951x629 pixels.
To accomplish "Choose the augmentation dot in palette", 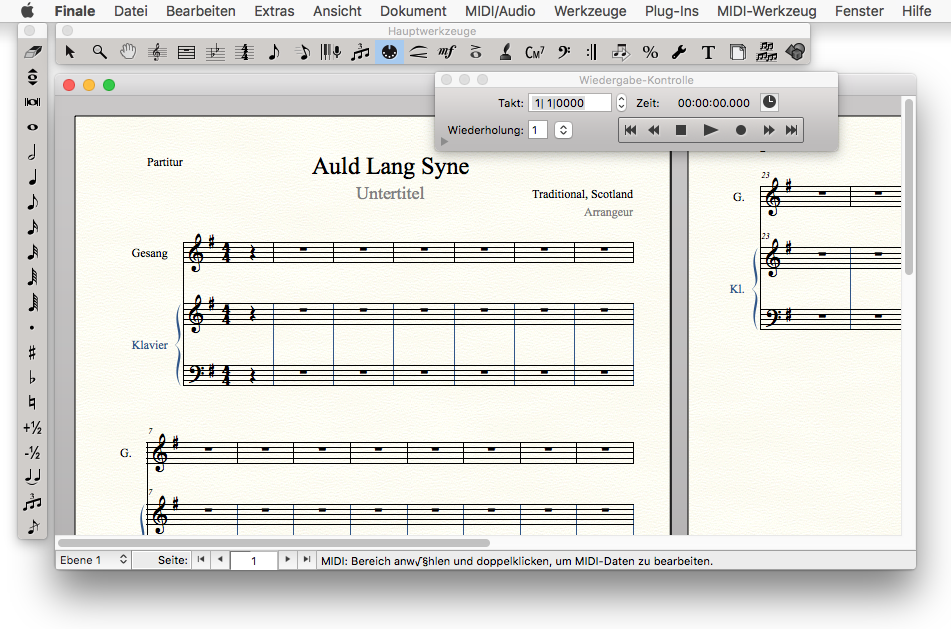I will pos(33,328).
